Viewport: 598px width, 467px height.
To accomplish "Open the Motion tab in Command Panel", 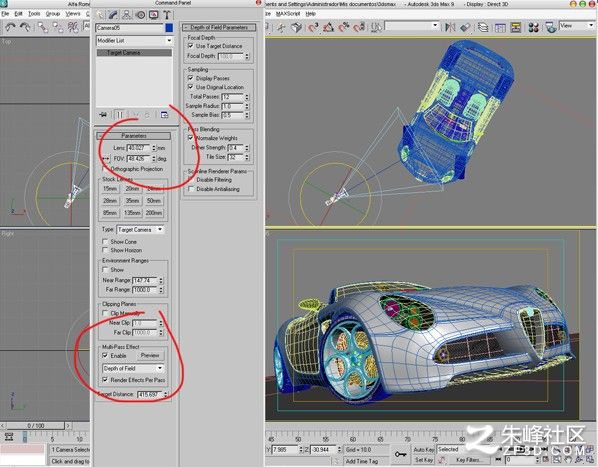I will click(140, 15).
